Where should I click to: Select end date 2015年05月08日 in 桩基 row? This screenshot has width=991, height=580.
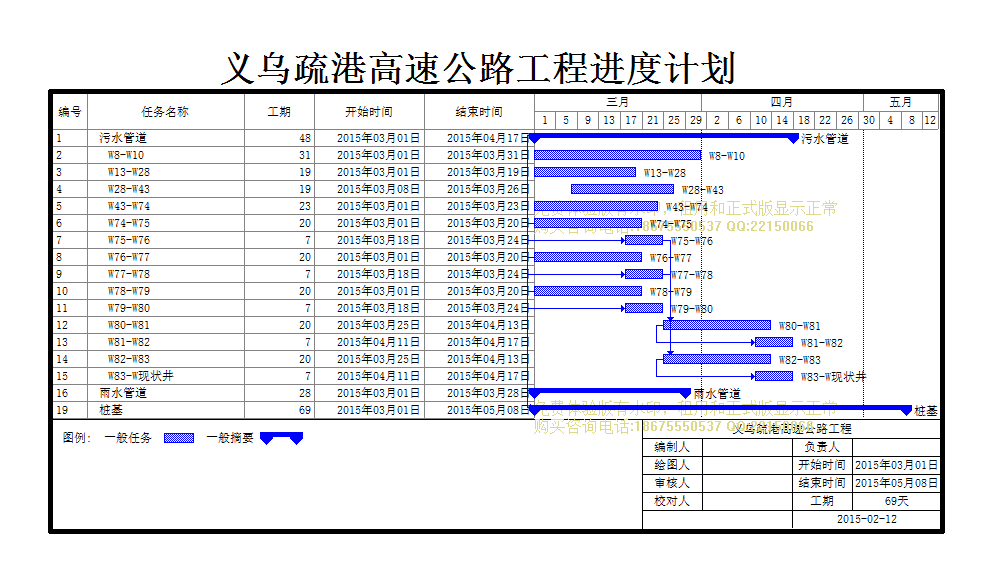pyautogui.click(x=487, y=410)
